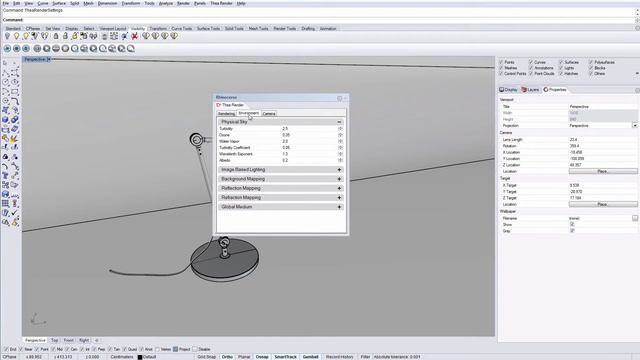Click the check-mark icon in left toolbar
The width and height of the screenshot is (640, 360).
pyautogui.click(x=15, y=213)
